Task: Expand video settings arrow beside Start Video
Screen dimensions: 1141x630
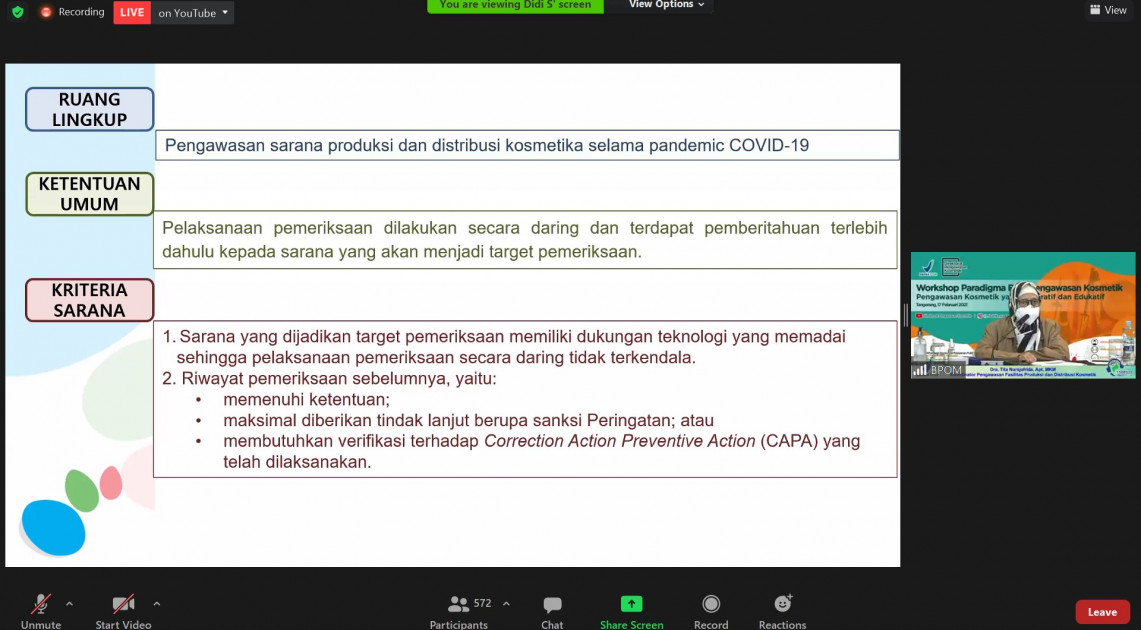Action: click(156, 604)
